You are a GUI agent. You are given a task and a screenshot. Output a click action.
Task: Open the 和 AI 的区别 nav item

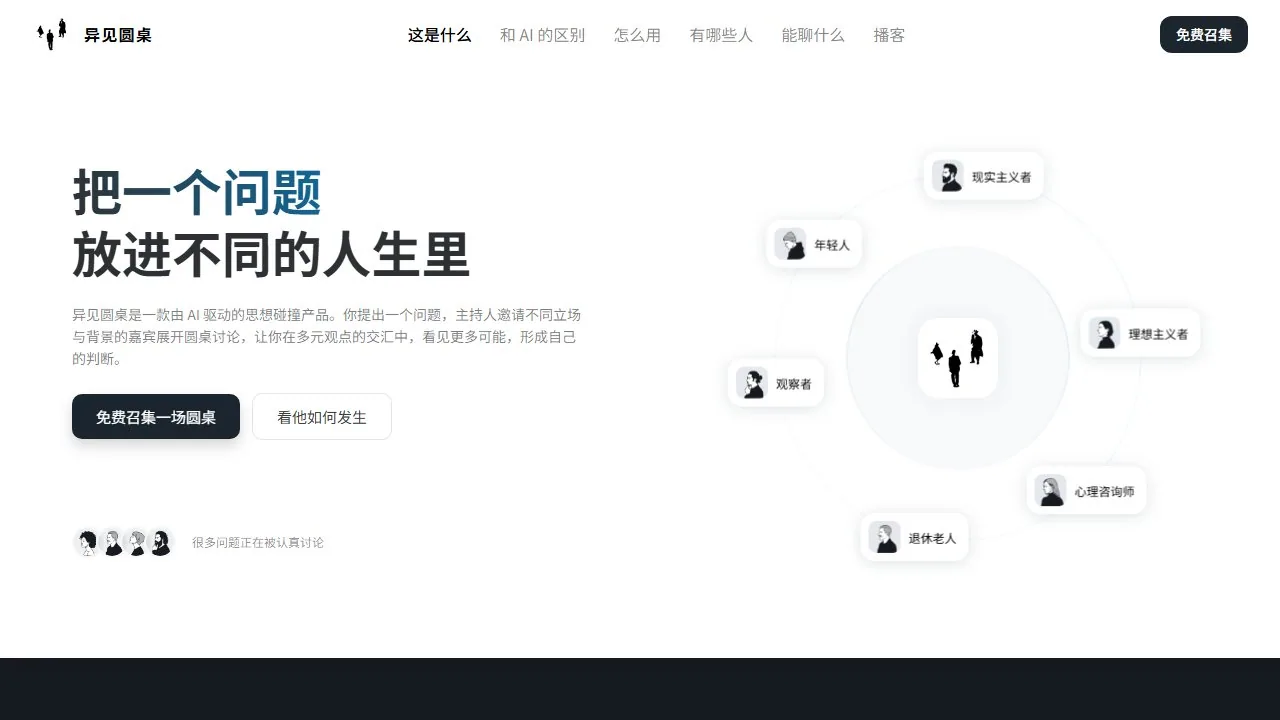pos(542,35)
